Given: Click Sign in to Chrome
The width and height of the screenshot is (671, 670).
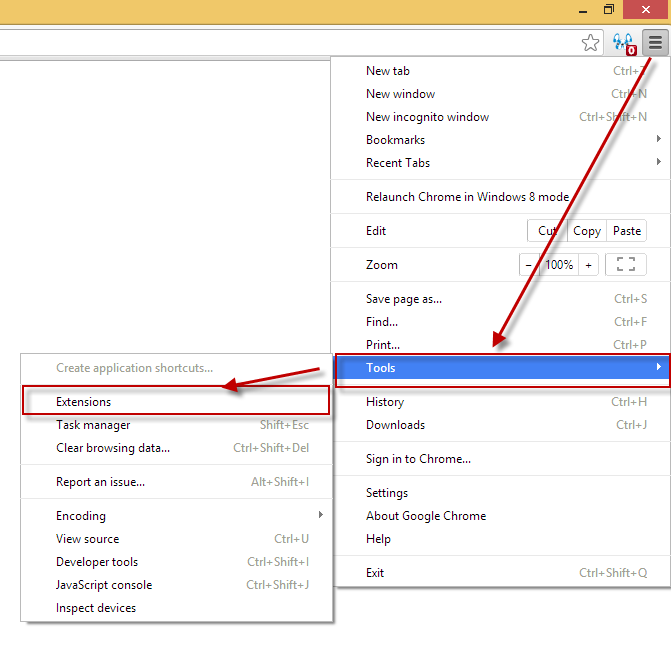Looking at the screenshot, I should pyautogui.click(x=418, y=459).
